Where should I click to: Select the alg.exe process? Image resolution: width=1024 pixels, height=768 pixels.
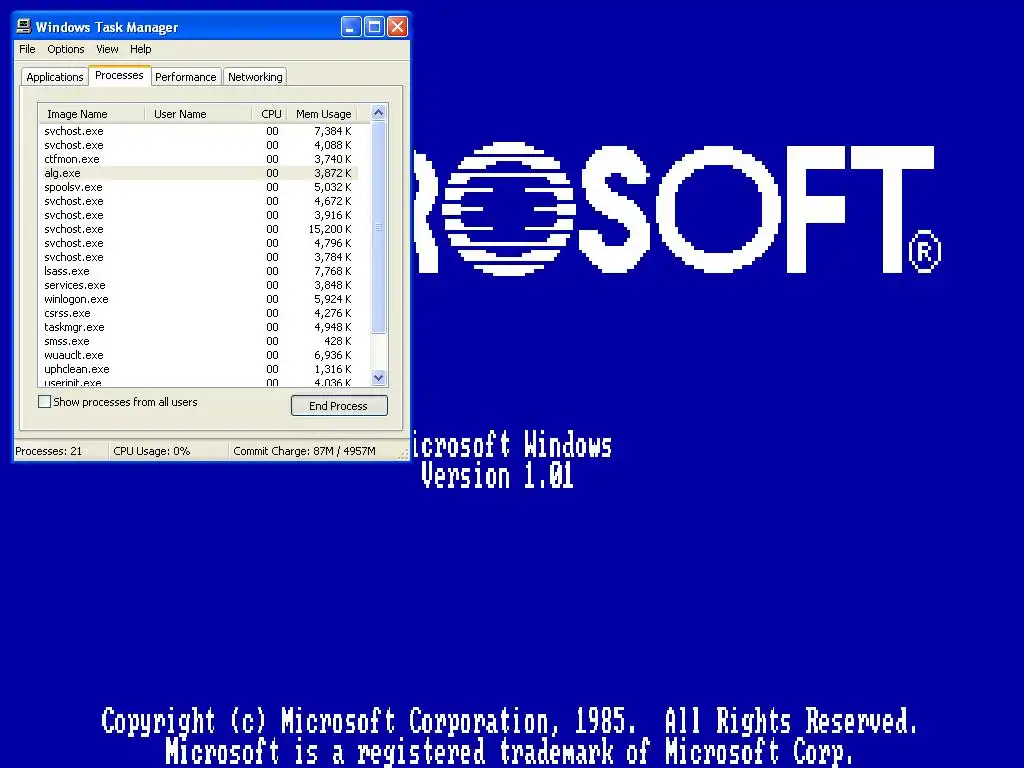pos(199,173)
